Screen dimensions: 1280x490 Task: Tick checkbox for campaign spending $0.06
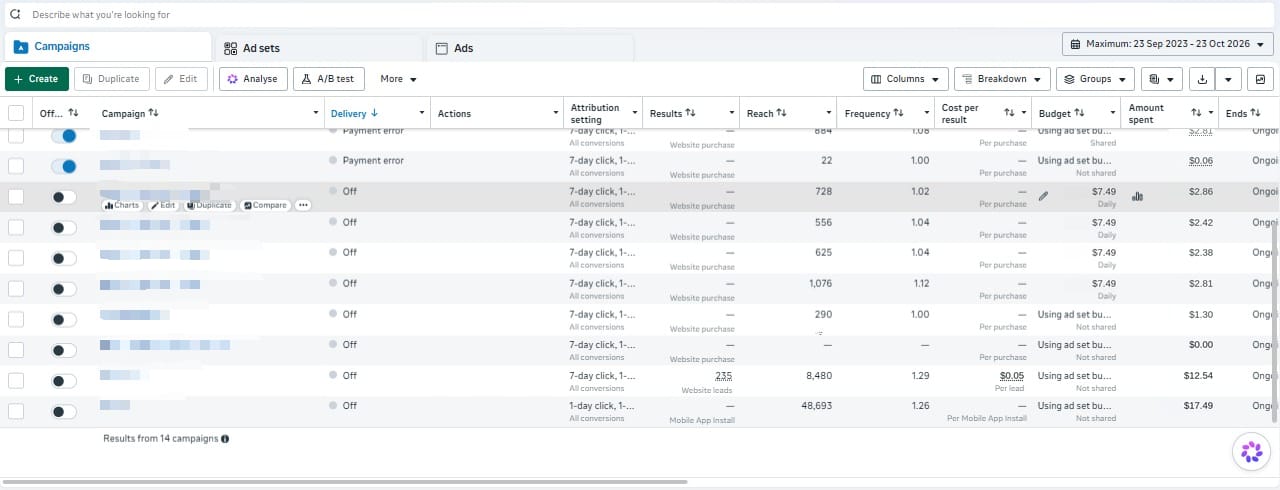[16, 166]
